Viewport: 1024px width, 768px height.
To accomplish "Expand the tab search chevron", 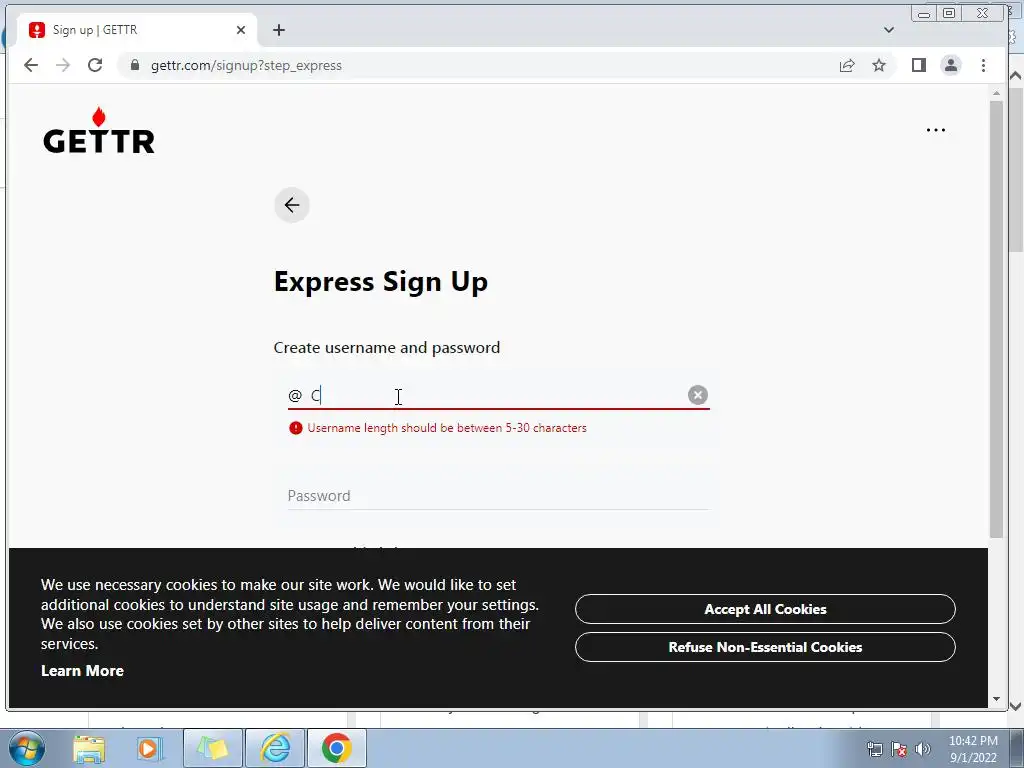I will (889, 30).
